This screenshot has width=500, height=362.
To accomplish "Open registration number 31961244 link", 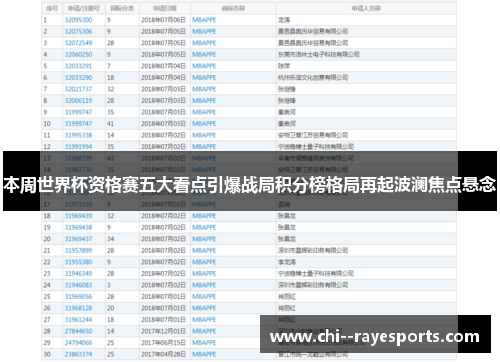I will [78, 320].
